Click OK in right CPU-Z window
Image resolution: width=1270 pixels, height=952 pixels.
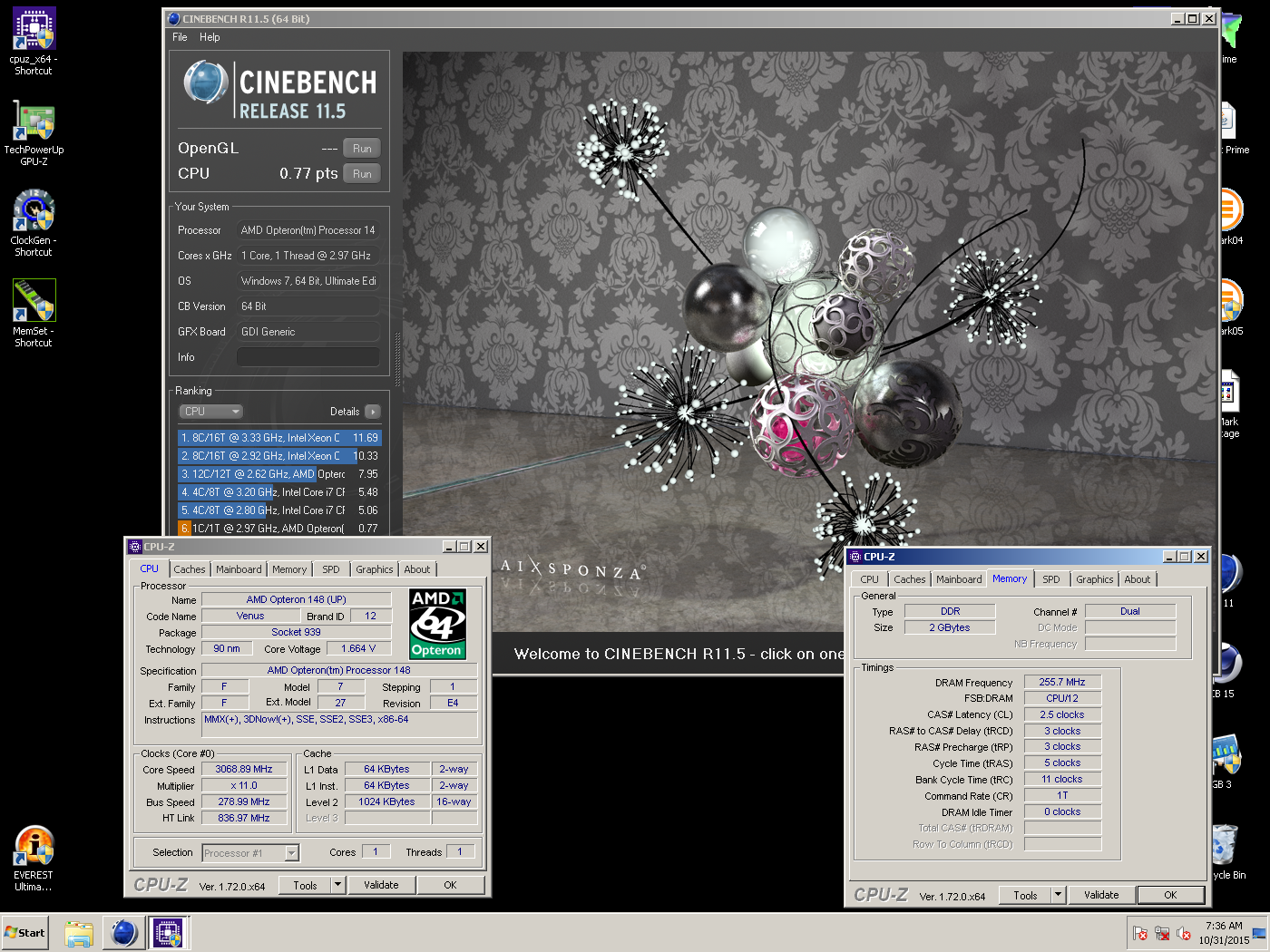click(x=1170, y=895)
